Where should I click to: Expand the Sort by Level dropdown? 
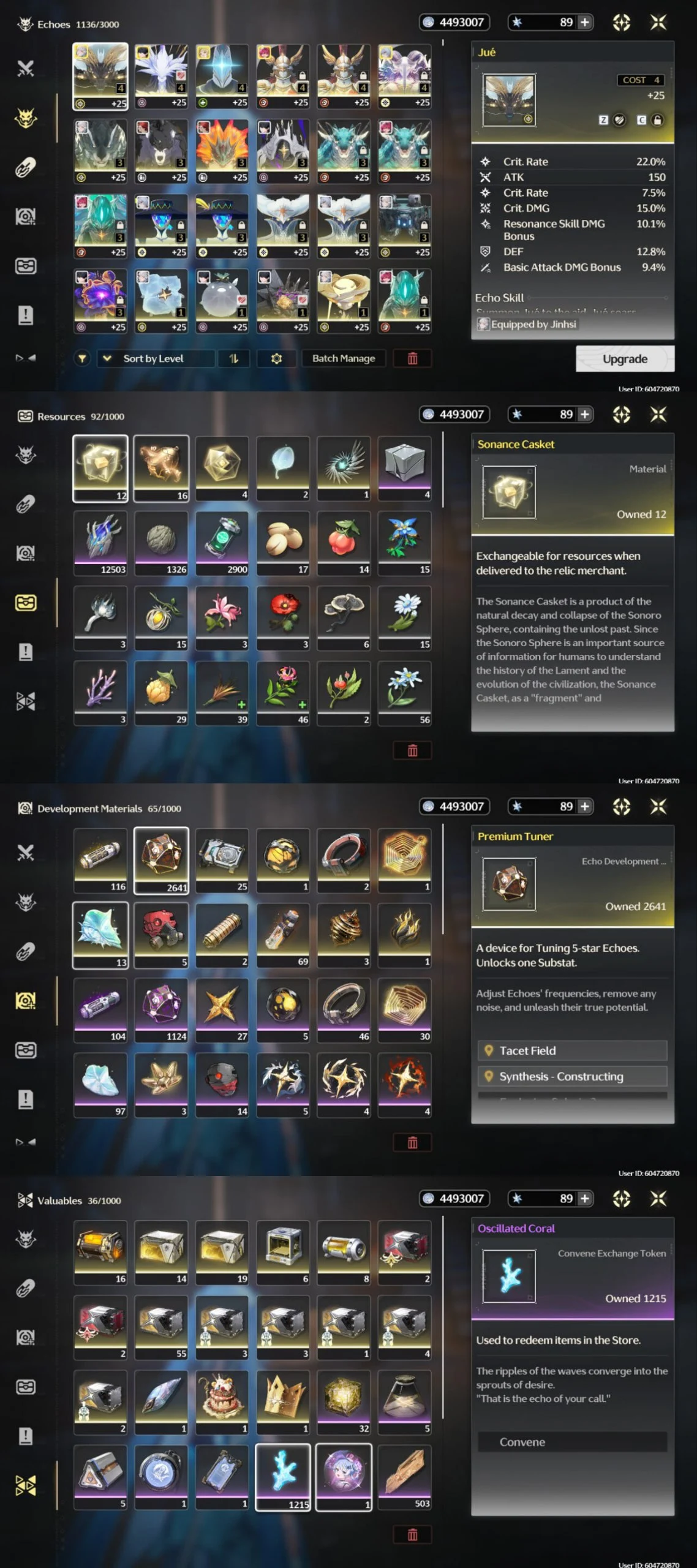(156, 359)
